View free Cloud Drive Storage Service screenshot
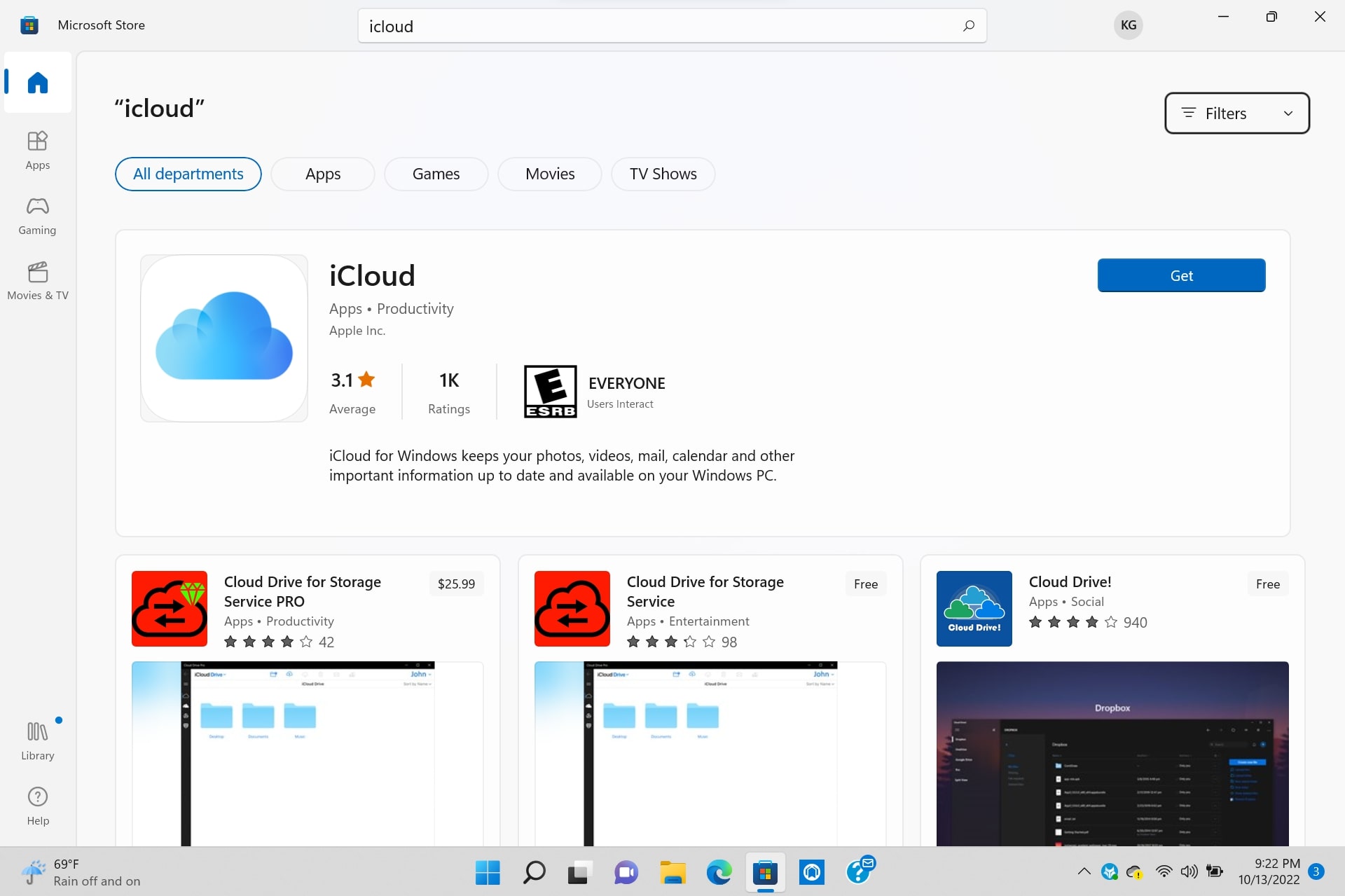 [710, 753]
